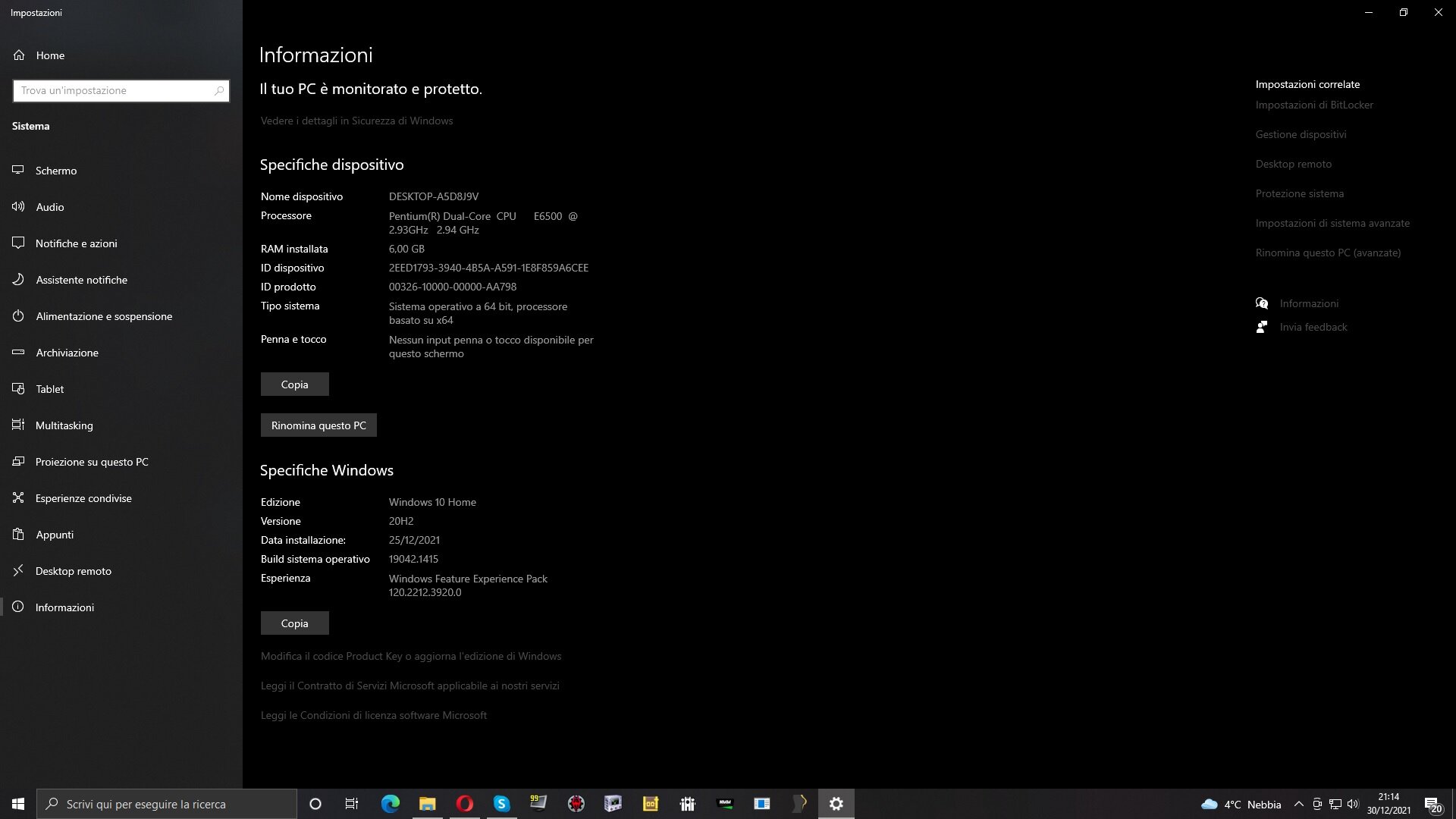Screen dimensions: 1456x819
Task: Open the yellow film-strip app on taskbar
Action: coord(651,804)
